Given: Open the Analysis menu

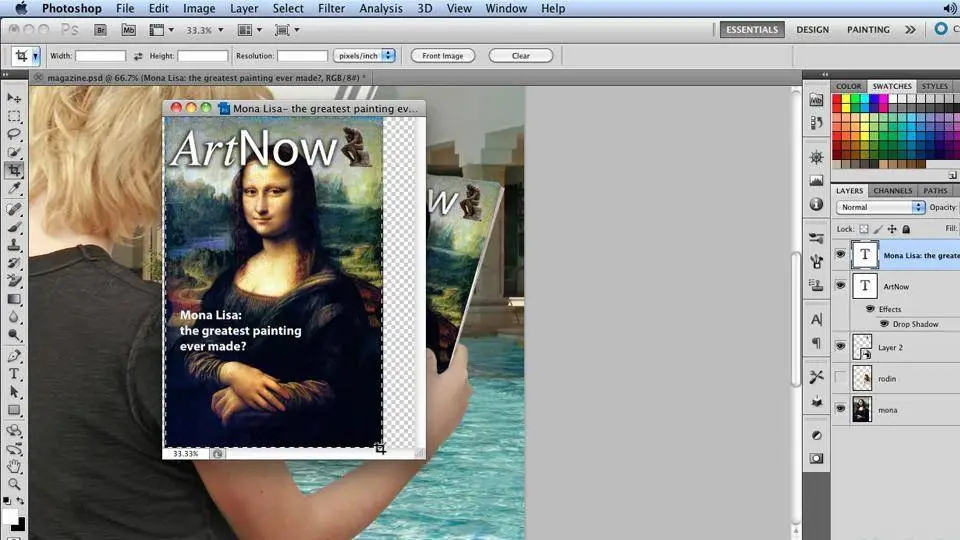Looking at the screenshot, I should click(x=381, y=9).
